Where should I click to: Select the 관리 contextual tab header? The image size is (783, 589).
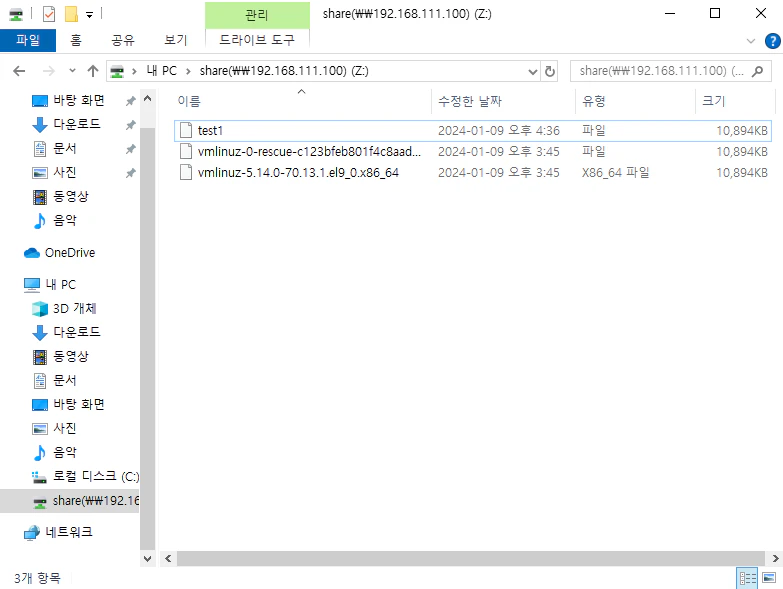click(257, 15)
